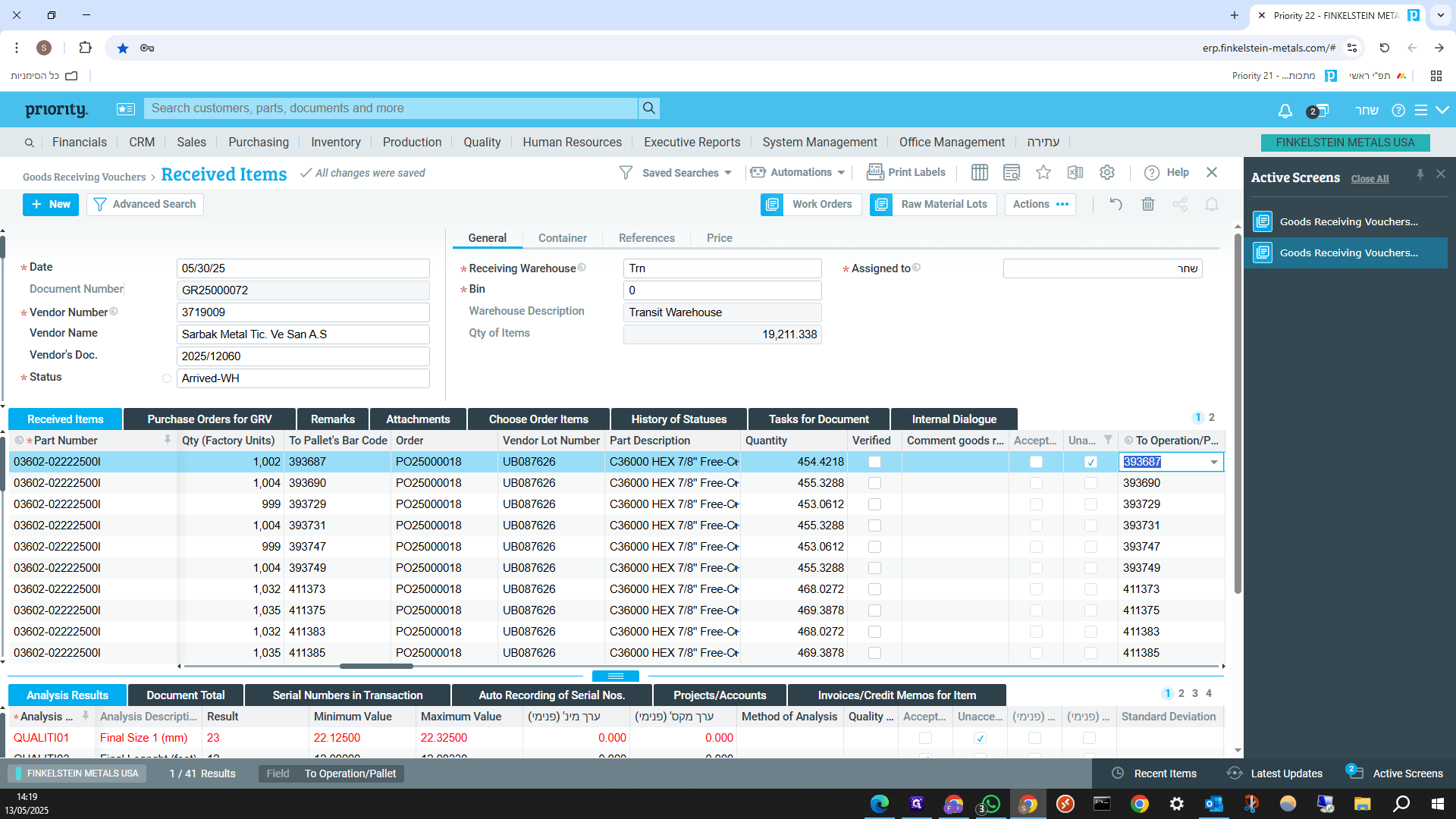Click the Vendor's Doc. input field
1456x819 pixels.
tap(303, 356)
